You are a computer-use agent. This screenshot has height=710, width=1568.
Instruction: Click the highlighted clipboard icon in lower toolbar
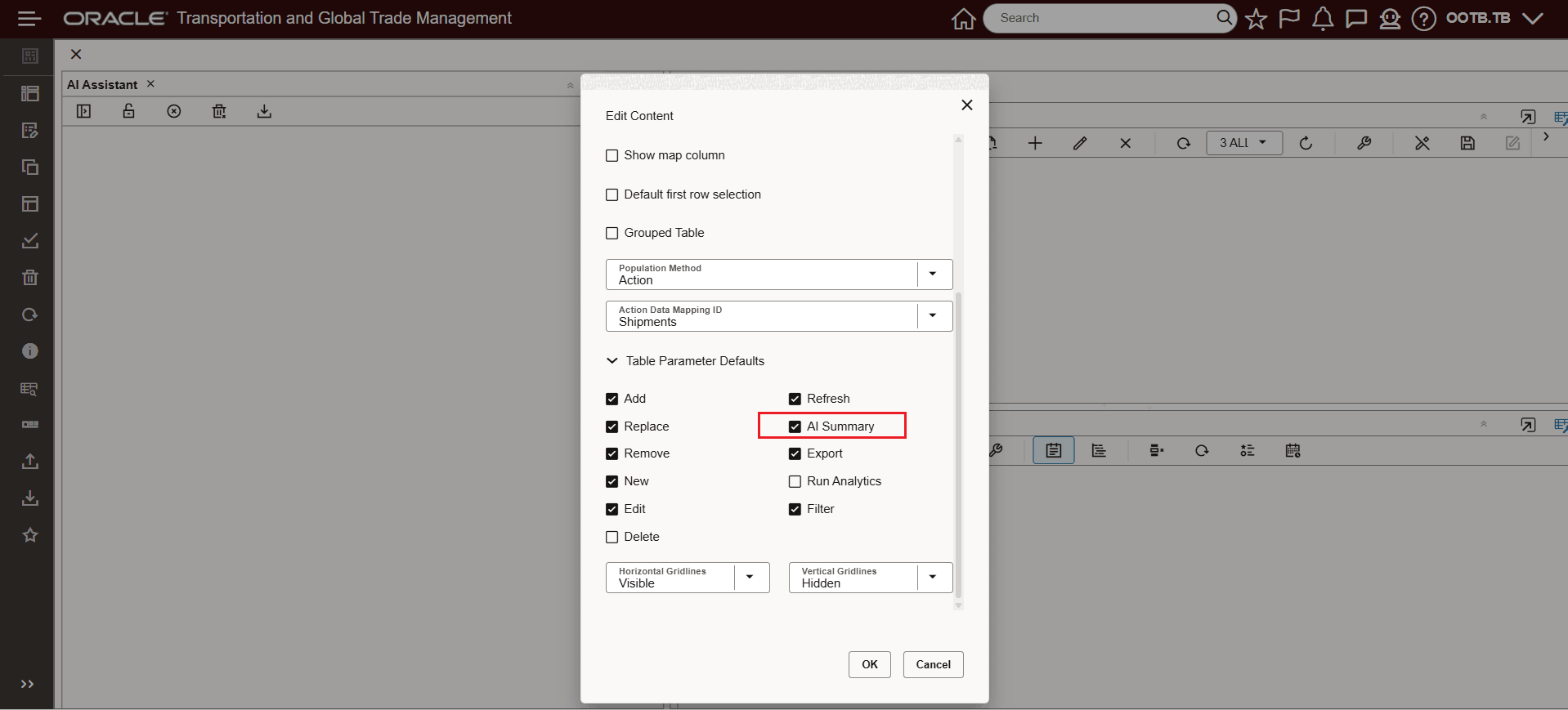(1054, 450)
